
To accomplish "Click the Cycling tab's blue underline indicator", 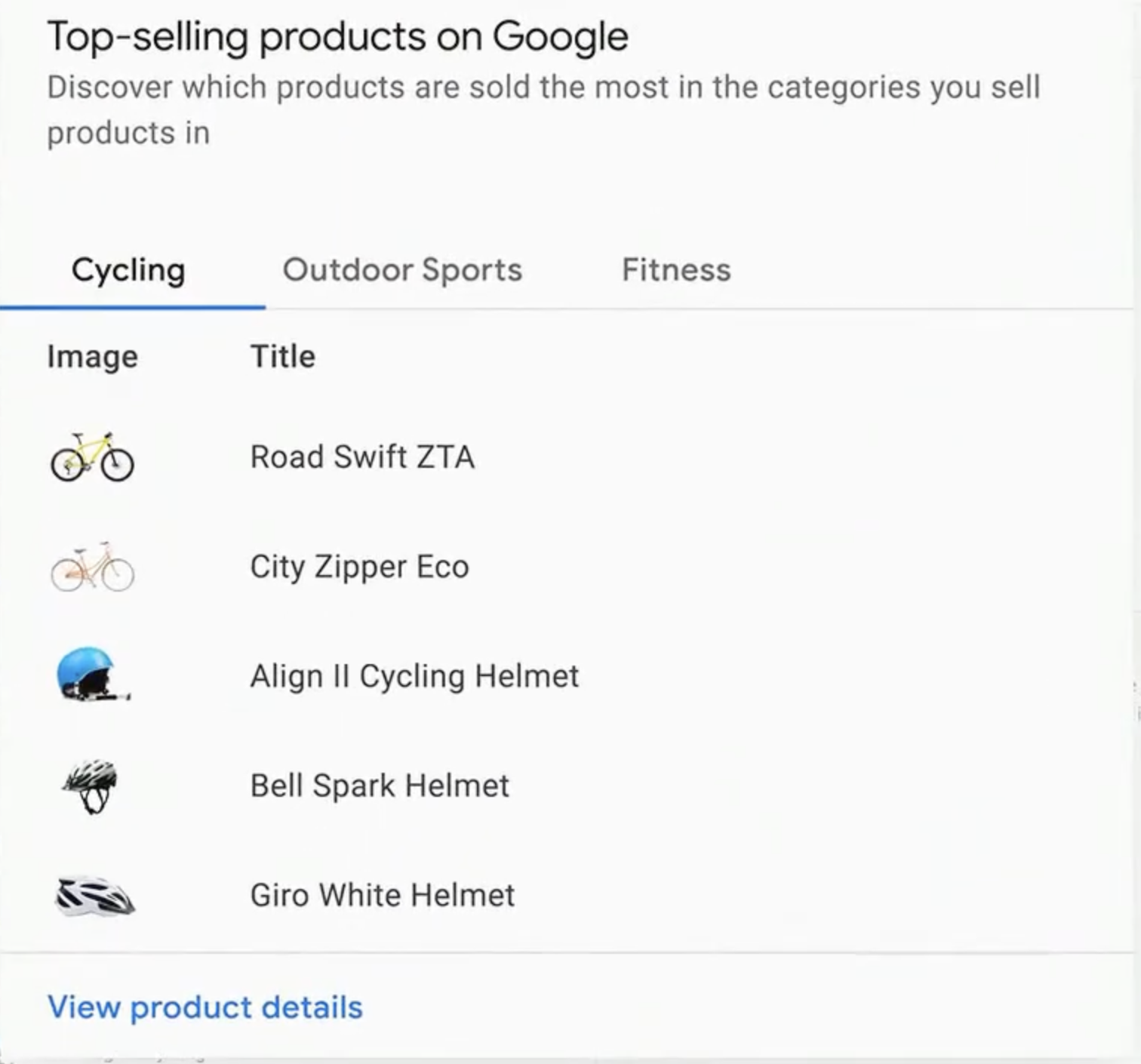I will point(133,307).
